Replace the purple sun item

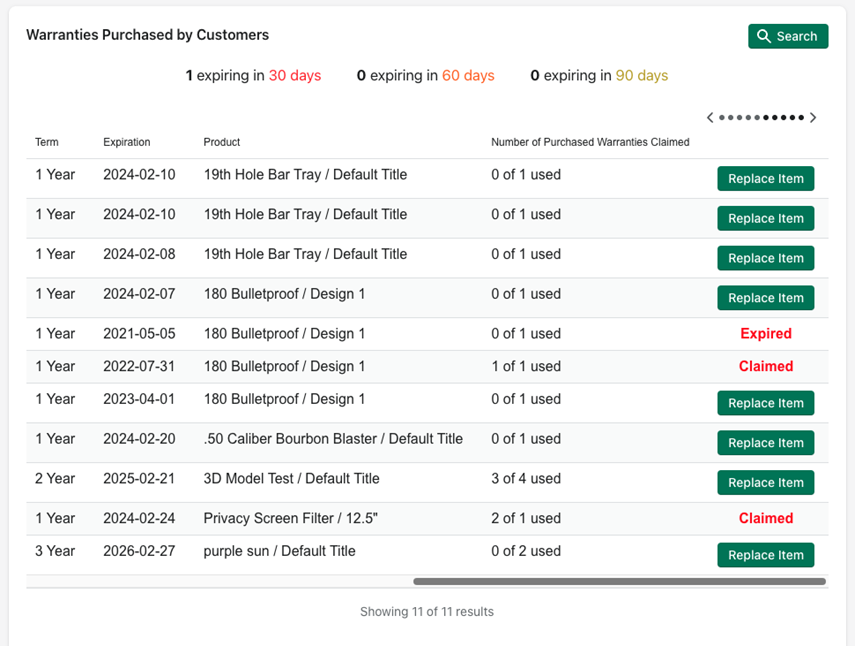coord(765,555)
